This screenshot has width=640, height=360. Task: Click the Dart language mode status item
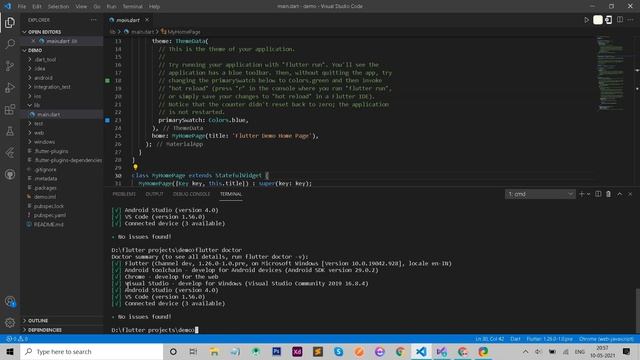pyautogui.click(x=516, y=339)
